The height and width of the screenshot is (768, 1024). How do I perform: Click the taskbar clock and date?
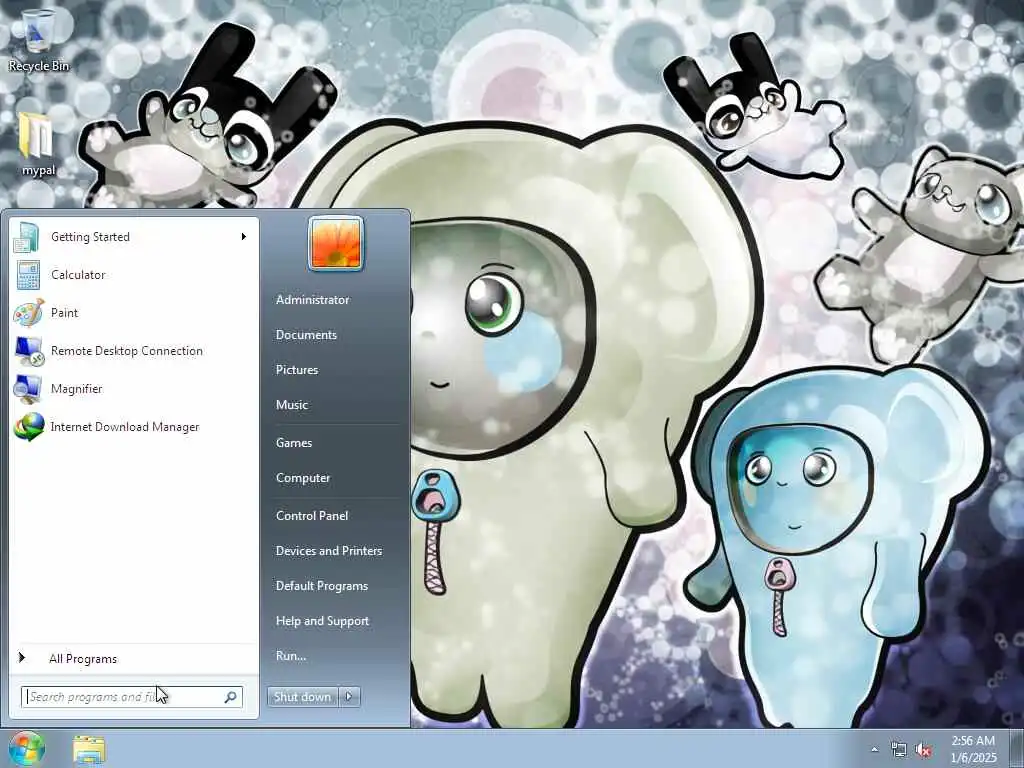(x=973, y=749)
